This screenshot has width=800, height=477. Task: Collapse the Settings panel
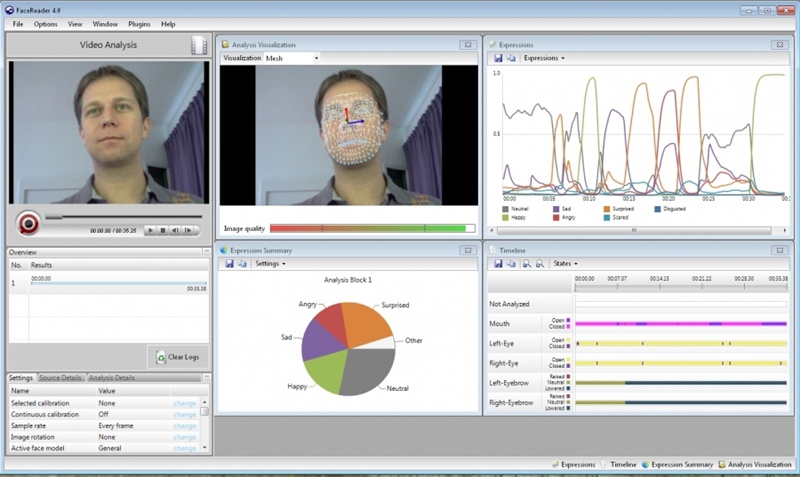(206, 378)
